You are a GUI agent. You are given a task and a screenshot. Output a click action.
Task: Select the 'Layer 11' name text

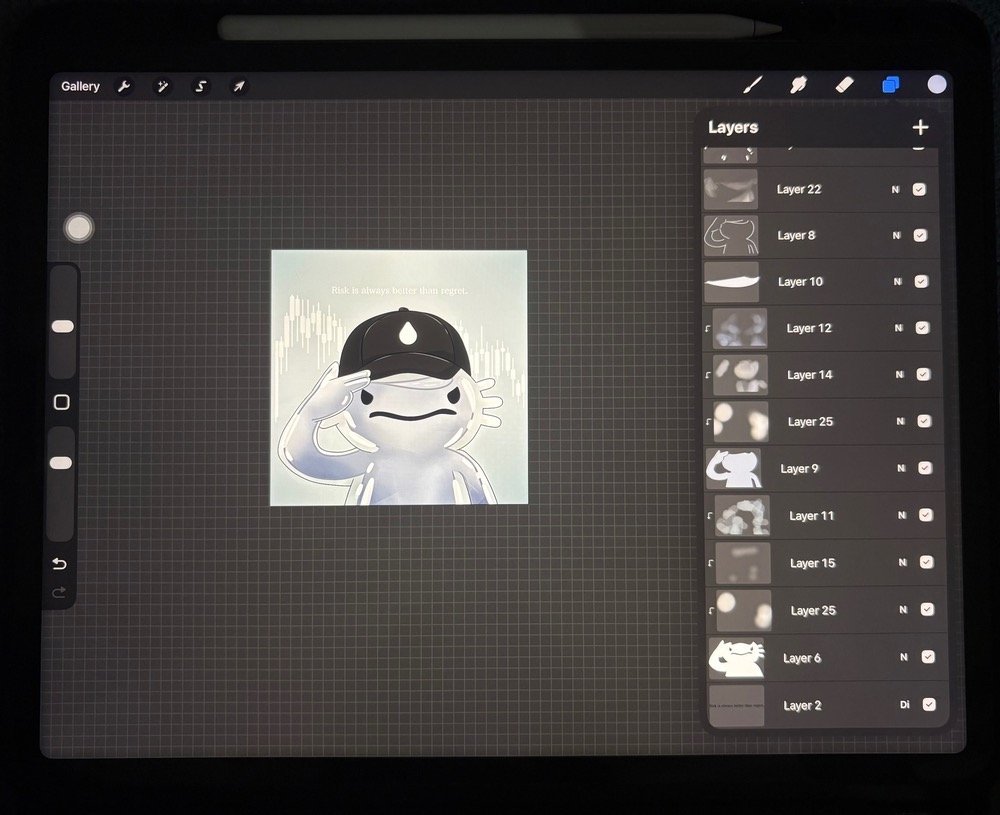812,516
